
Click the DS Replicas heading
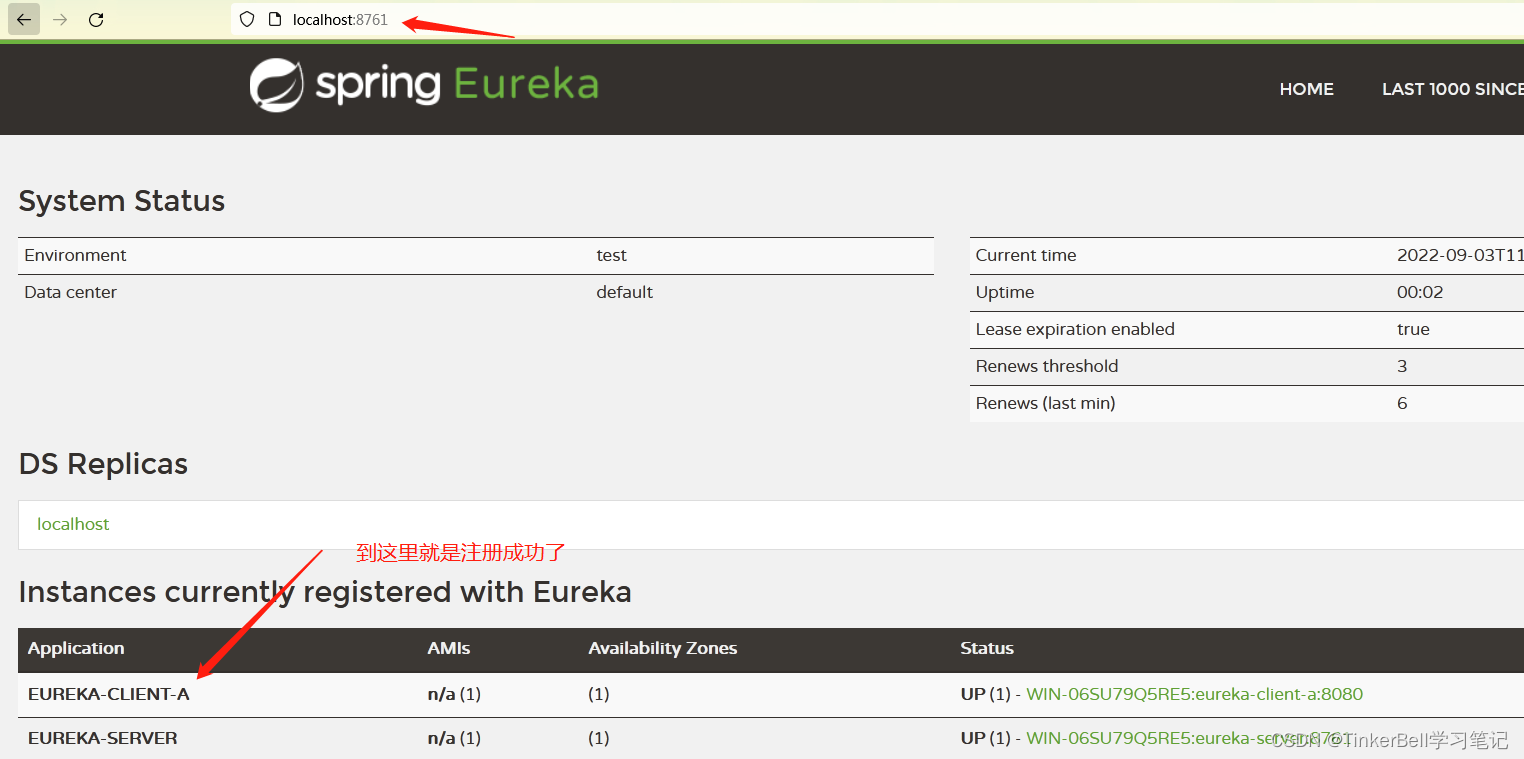[x=103, y=464]
